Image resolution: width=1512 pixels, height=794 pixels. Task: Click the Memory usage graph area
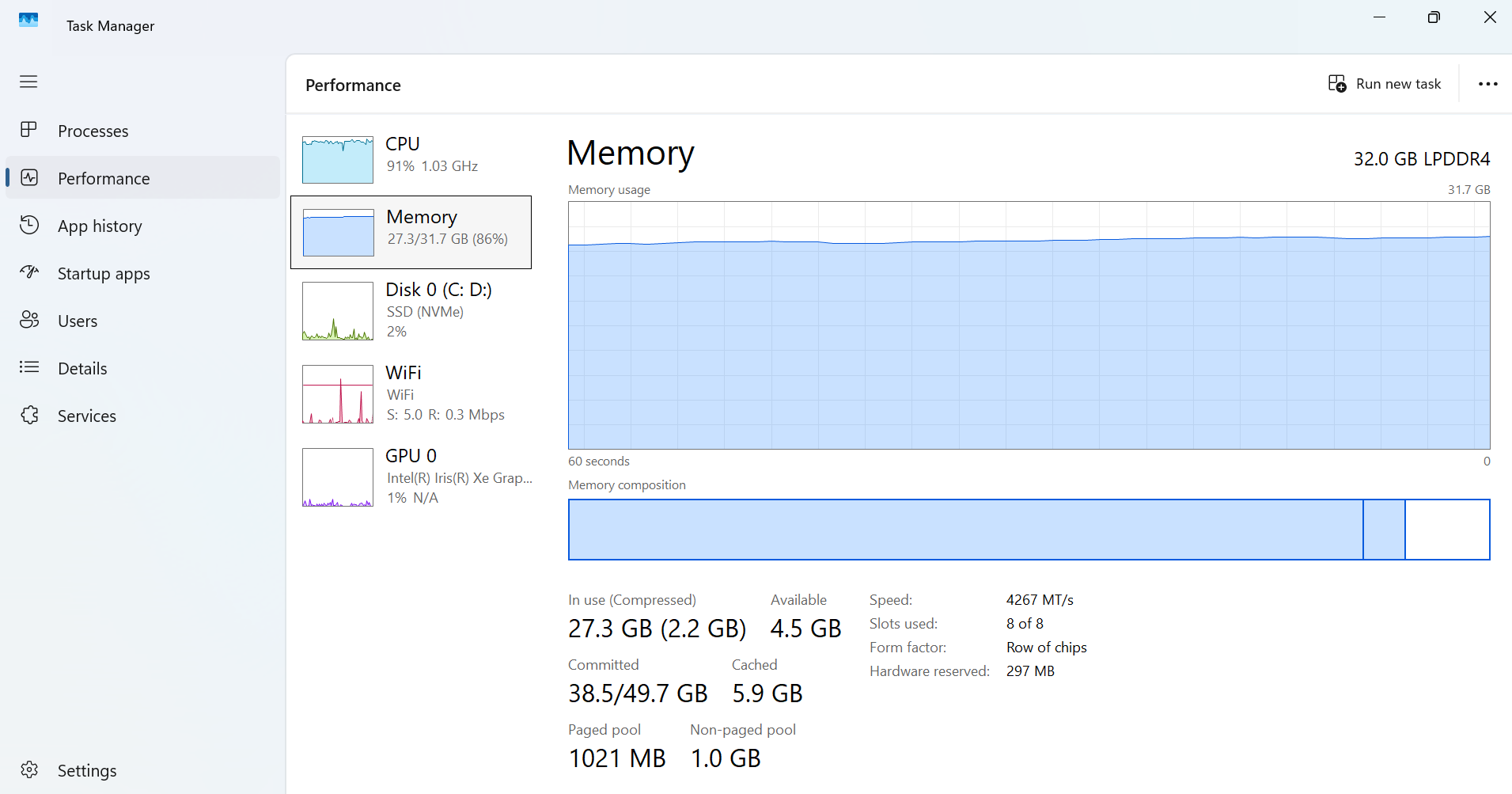[x=1029, y=325]
